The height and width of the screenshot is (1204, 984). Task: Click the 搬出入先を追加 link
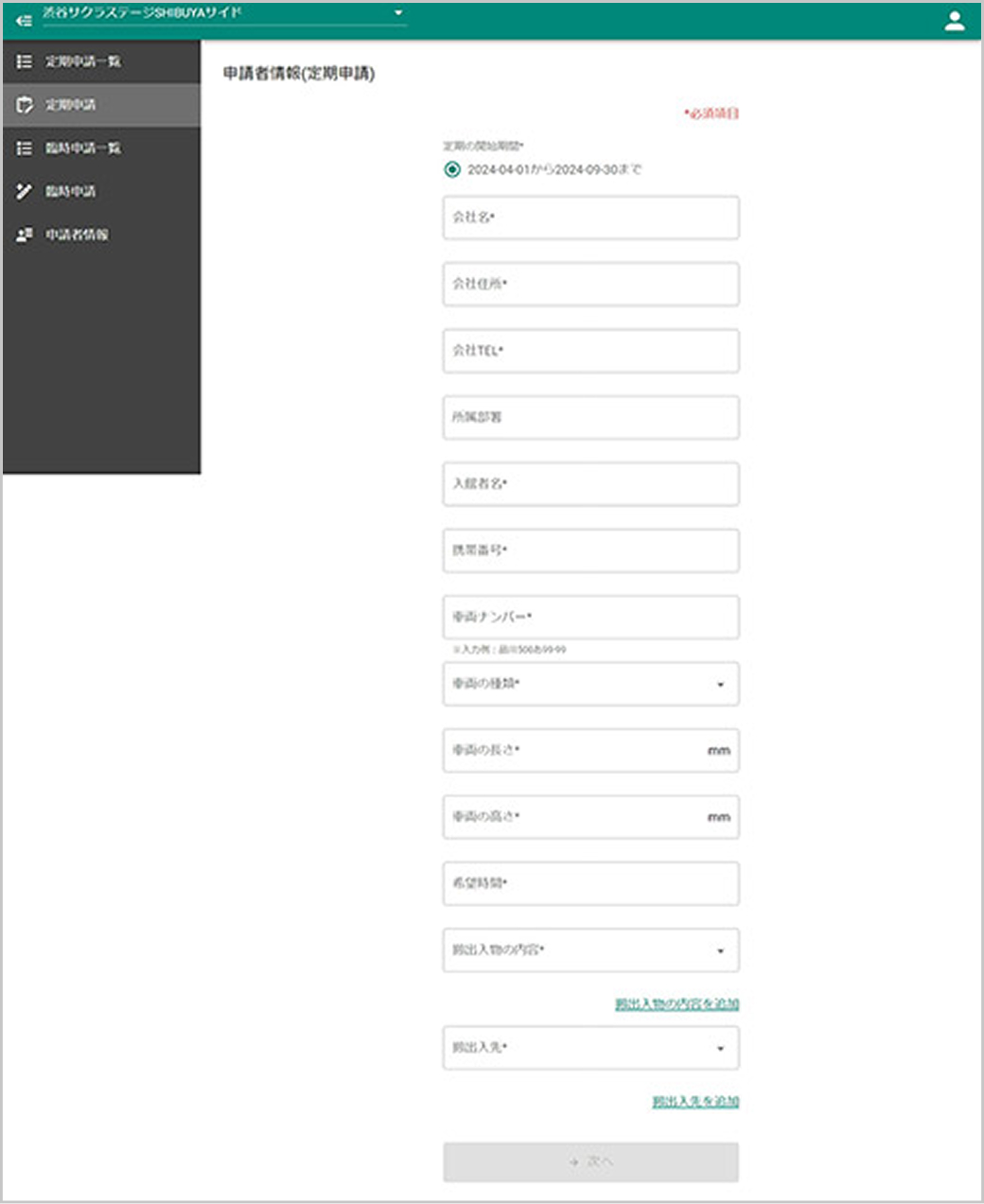click(x=694, y=1102)
